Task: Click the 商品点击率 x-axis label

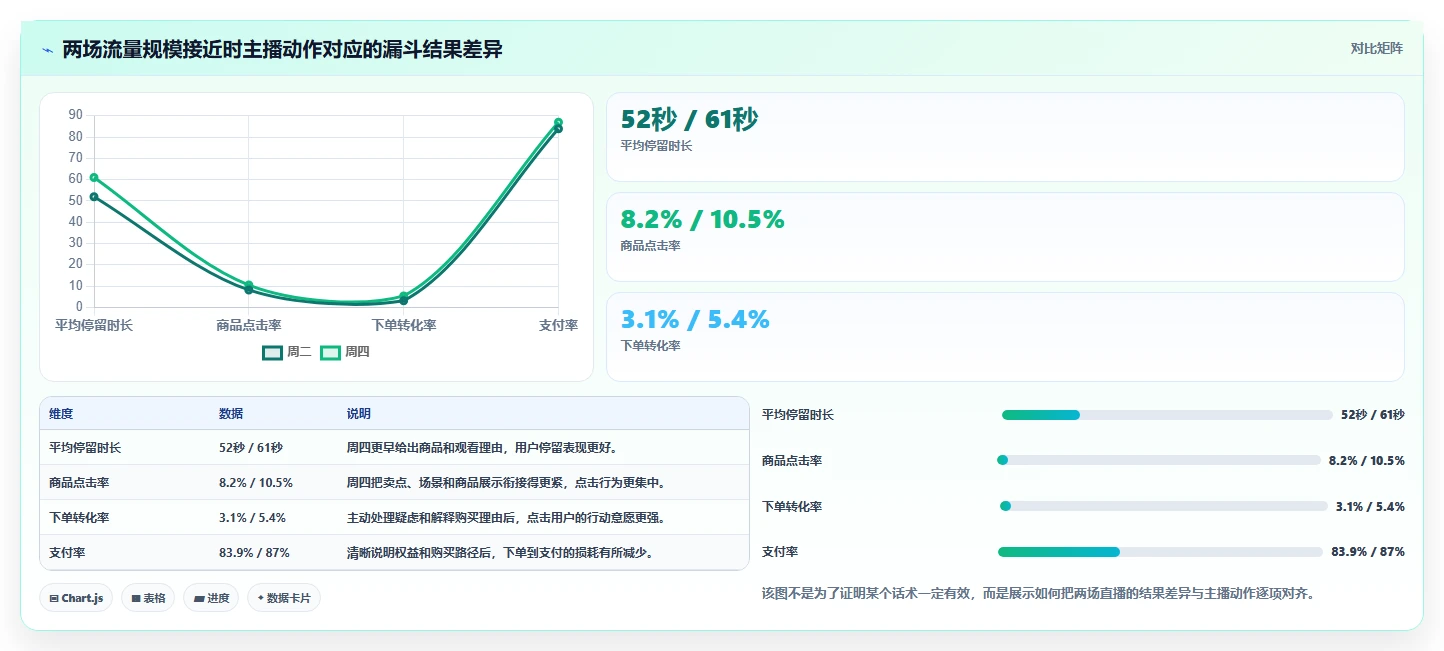Action: [x=248, y=325]
